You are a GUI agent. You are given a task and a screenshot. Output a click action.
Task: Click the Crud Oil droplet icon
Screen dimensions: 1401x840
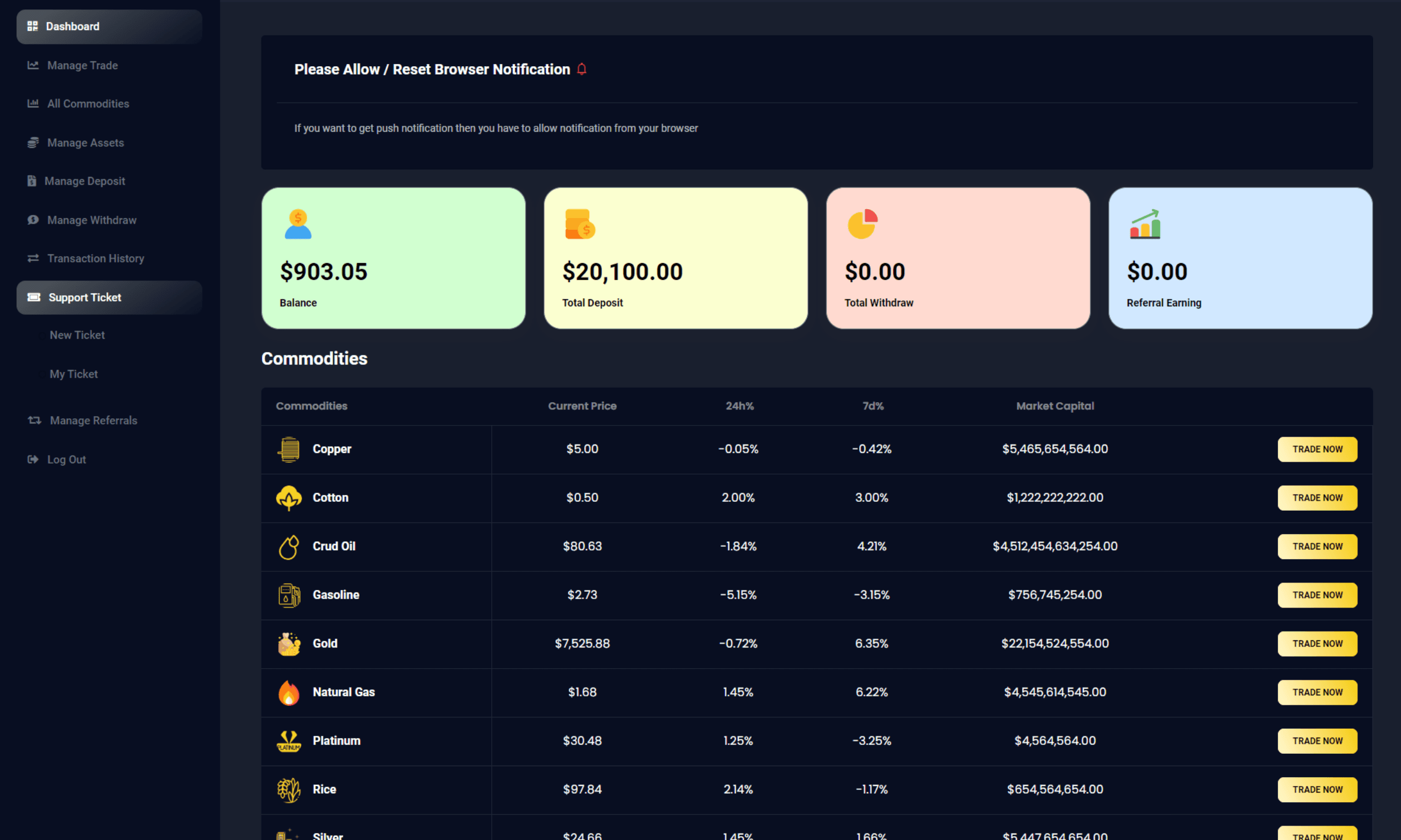coord(289,546)
